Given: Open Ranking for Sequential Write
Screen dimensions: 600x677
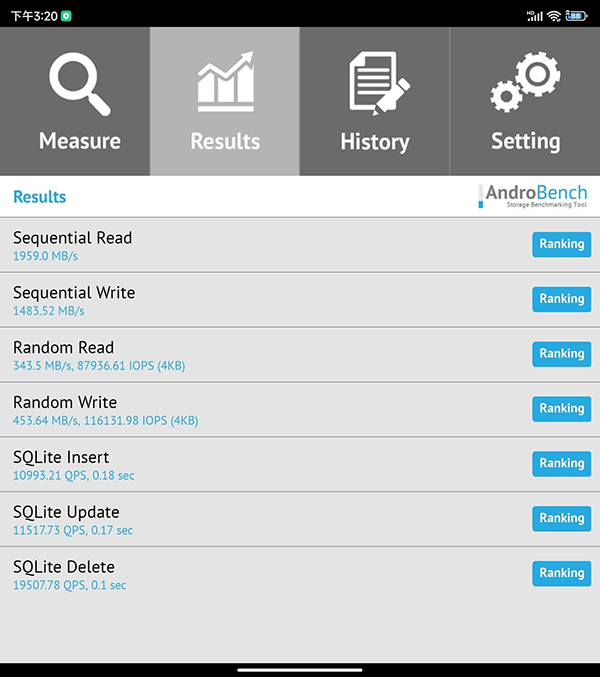Looking at the screenshot, I should [561, 299].
